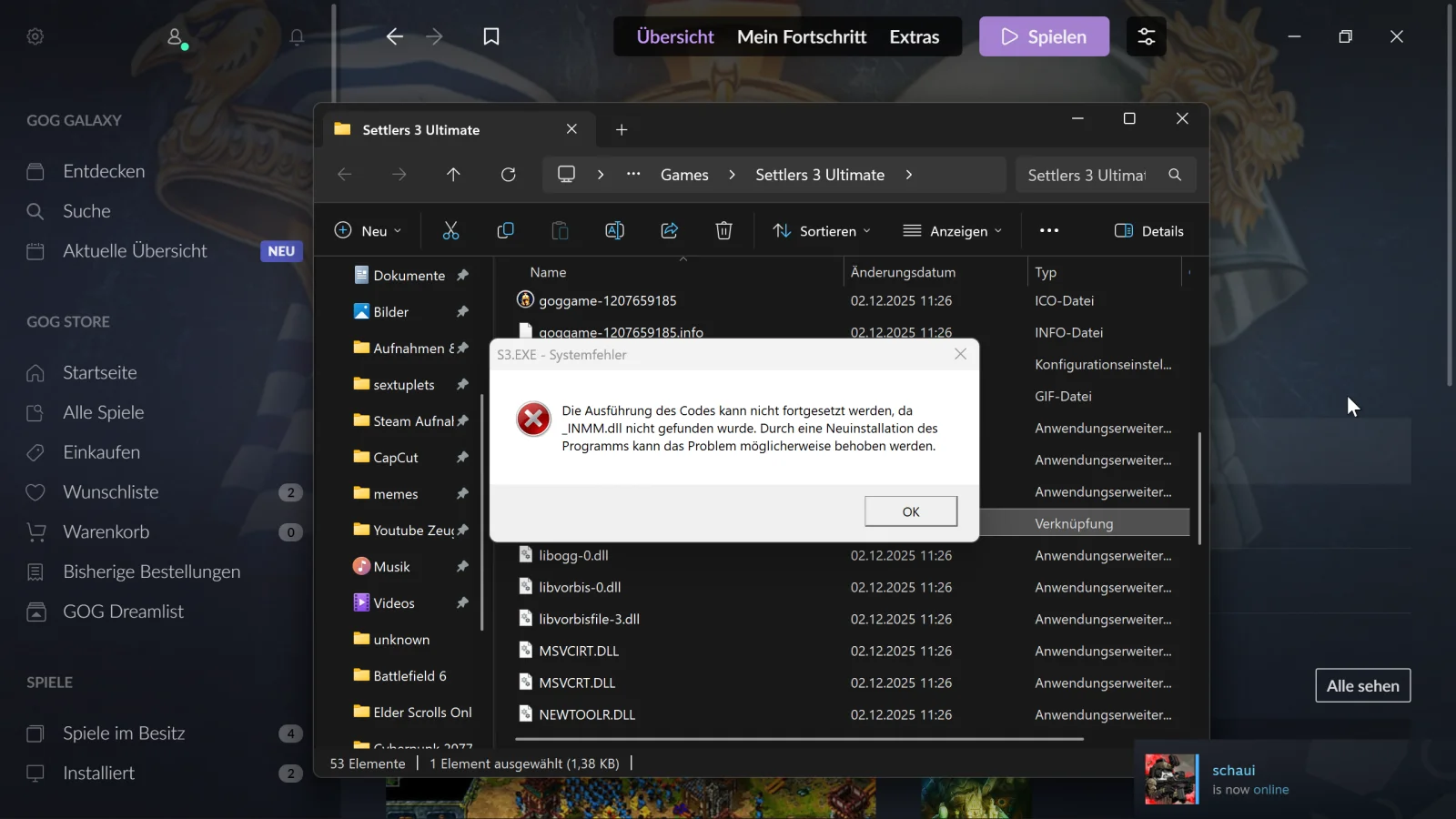The image size is (1456, 819).
Task: Open GOG Galaxy settings gear
Action: [35, 36]
